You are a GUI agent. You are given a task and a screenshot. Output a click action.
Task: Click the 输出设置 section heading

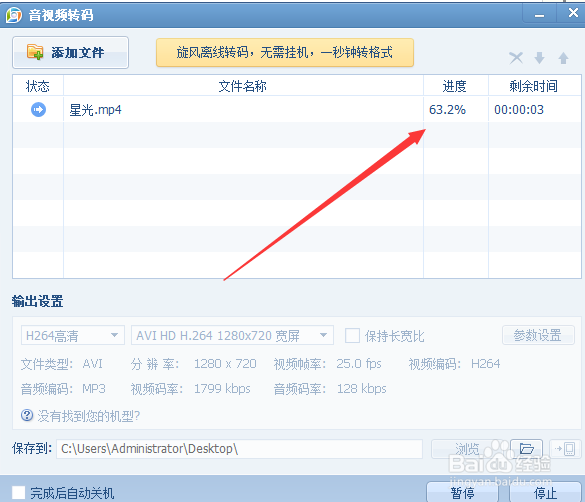(x=38, y=301)
